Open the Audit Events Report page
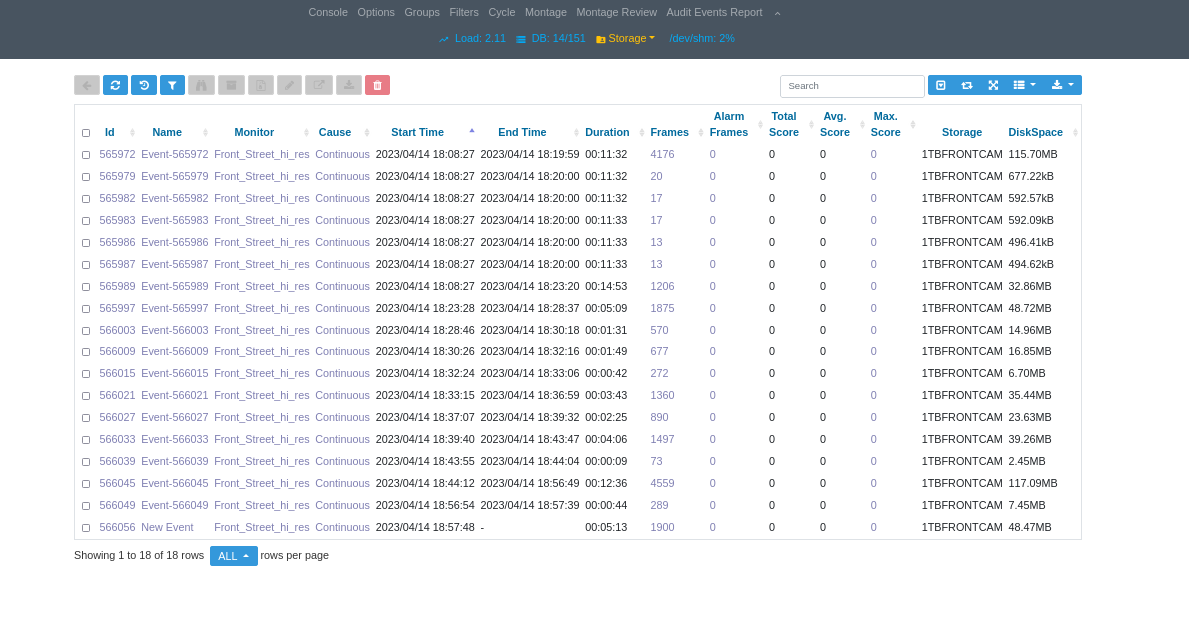 tap(714, 12)
